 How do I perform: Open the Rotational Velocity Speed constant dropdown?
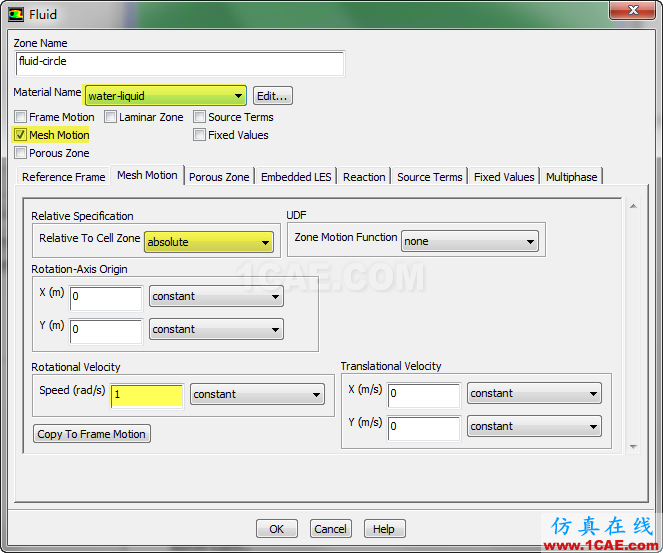click(257, 395)
